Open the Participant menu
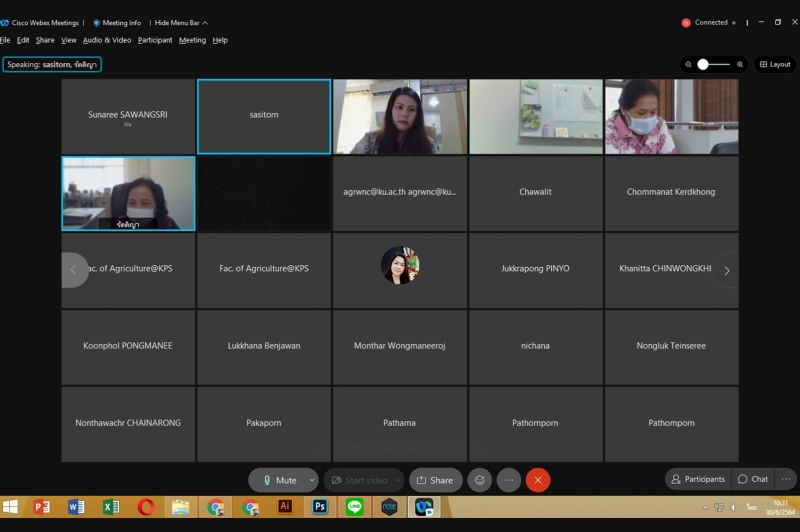This screenshot has width=800, height=532. coord(155,40)
